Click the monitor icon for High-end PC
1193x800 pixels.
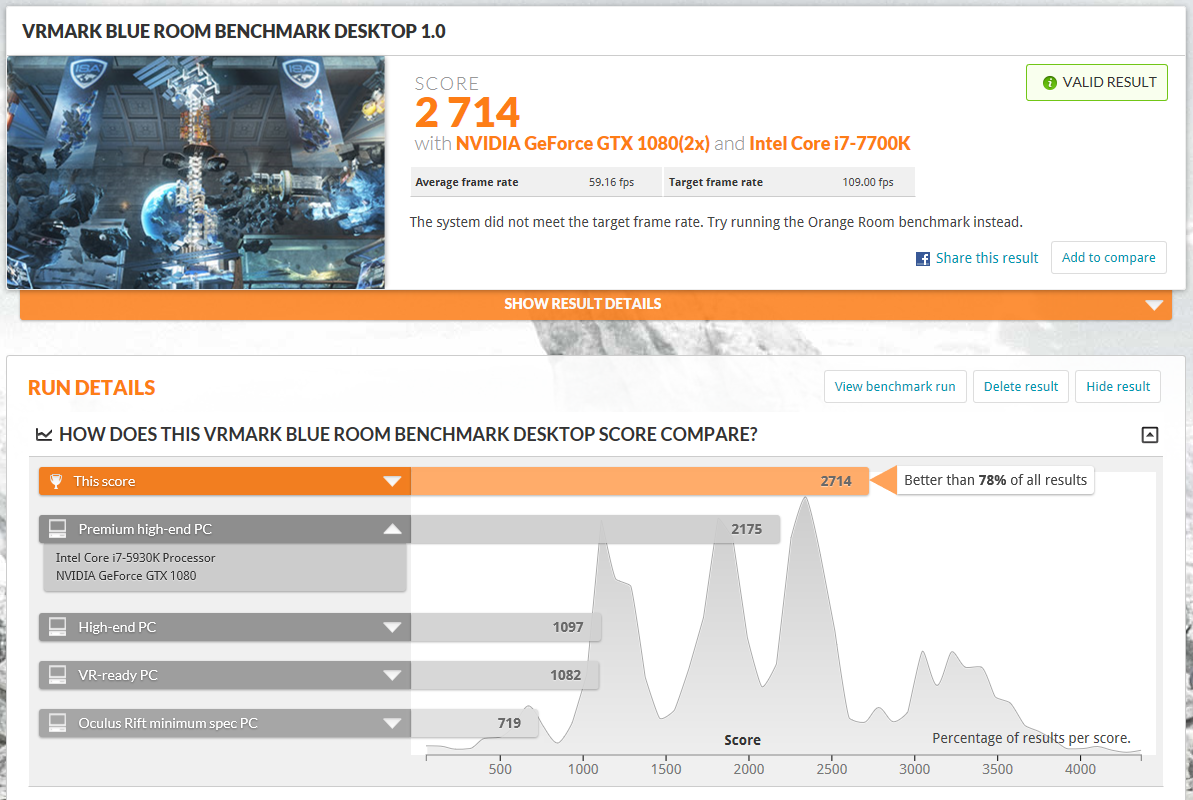click(58, 626)
